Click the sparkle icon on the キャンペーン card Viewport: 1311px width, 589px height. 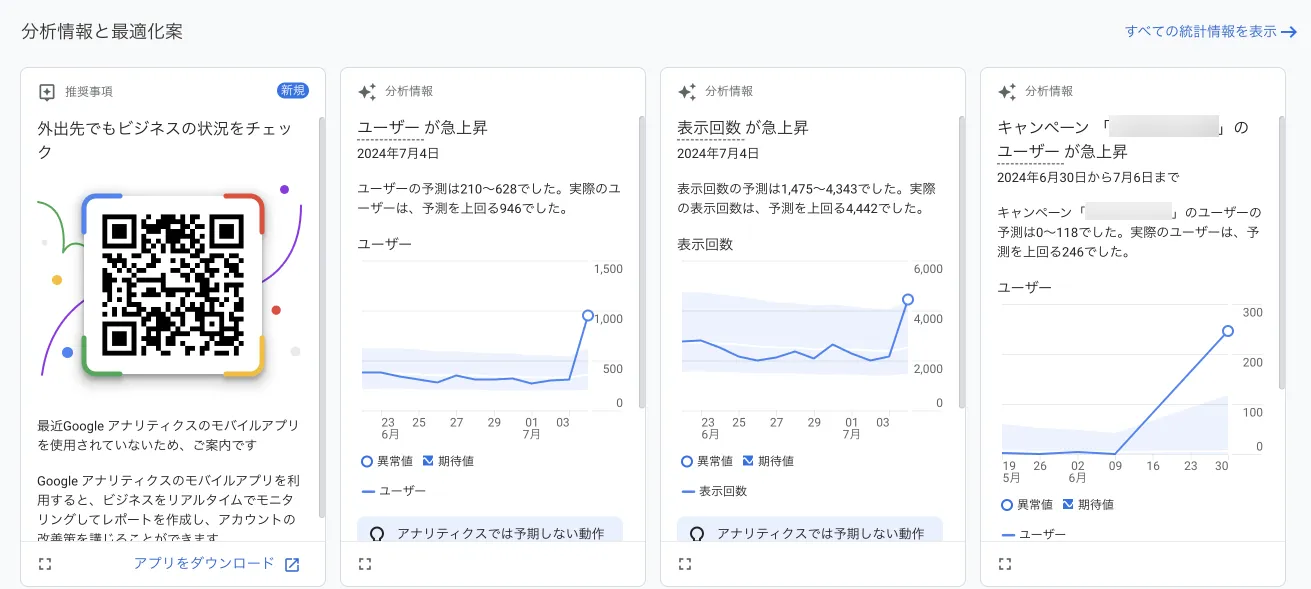(1006, 91)
